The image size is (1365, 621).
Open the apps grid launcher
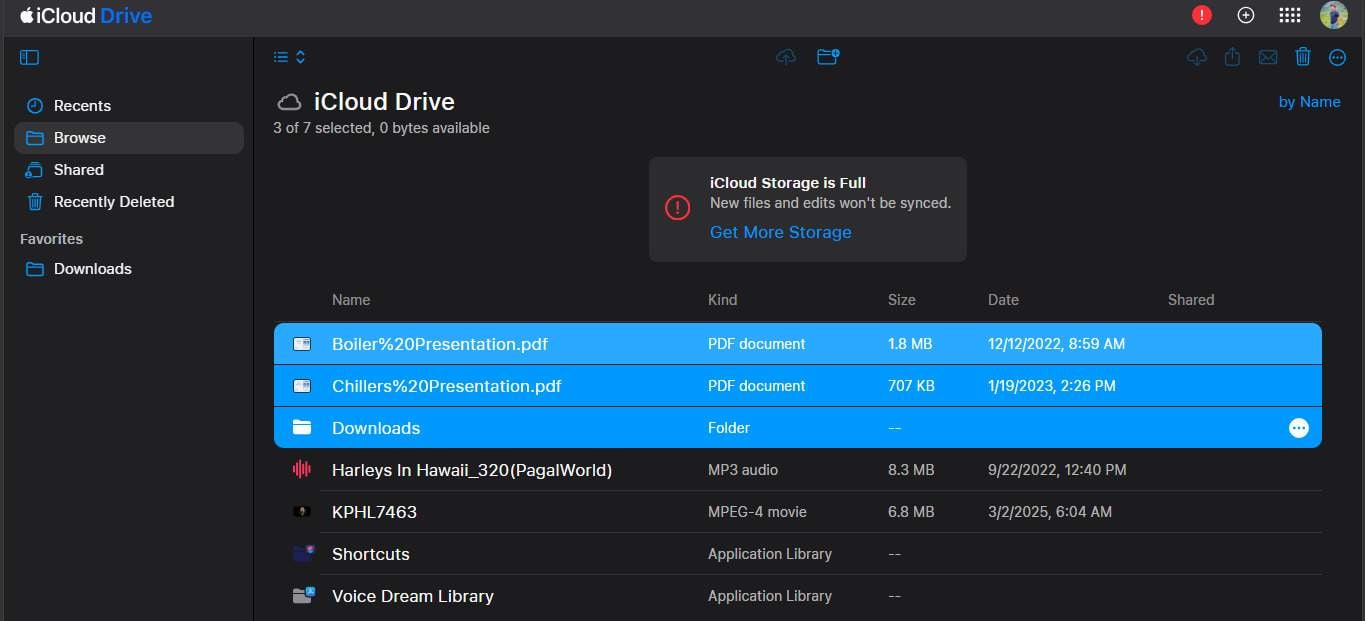click(x=1290, y=15)
